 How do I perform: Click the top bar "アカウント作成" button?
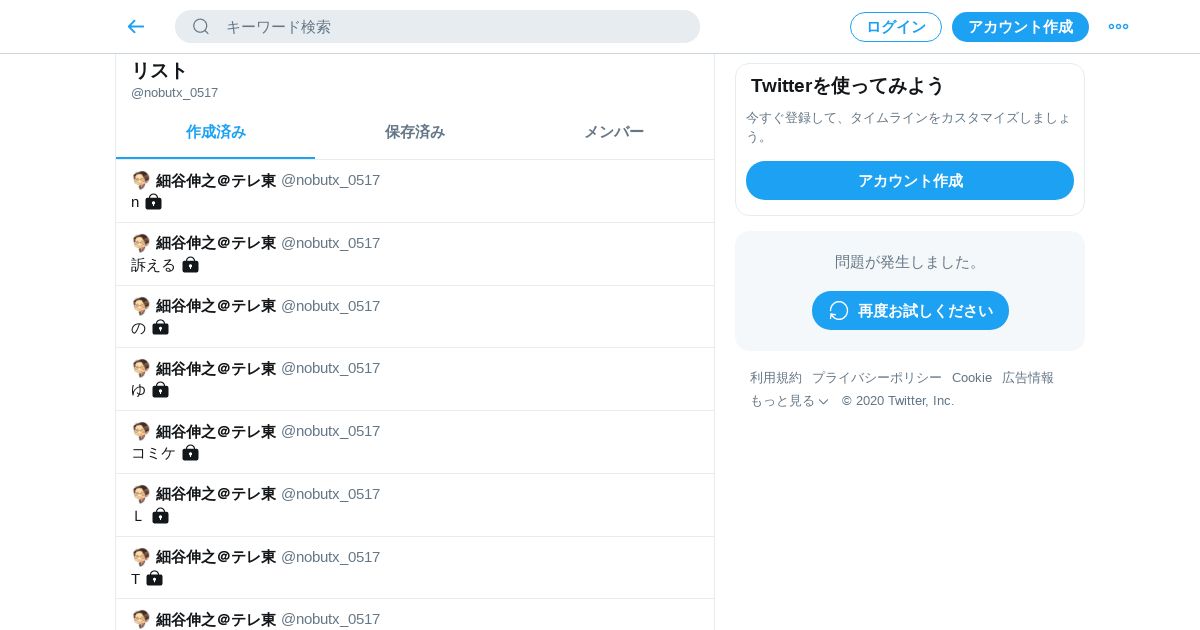1020,27
